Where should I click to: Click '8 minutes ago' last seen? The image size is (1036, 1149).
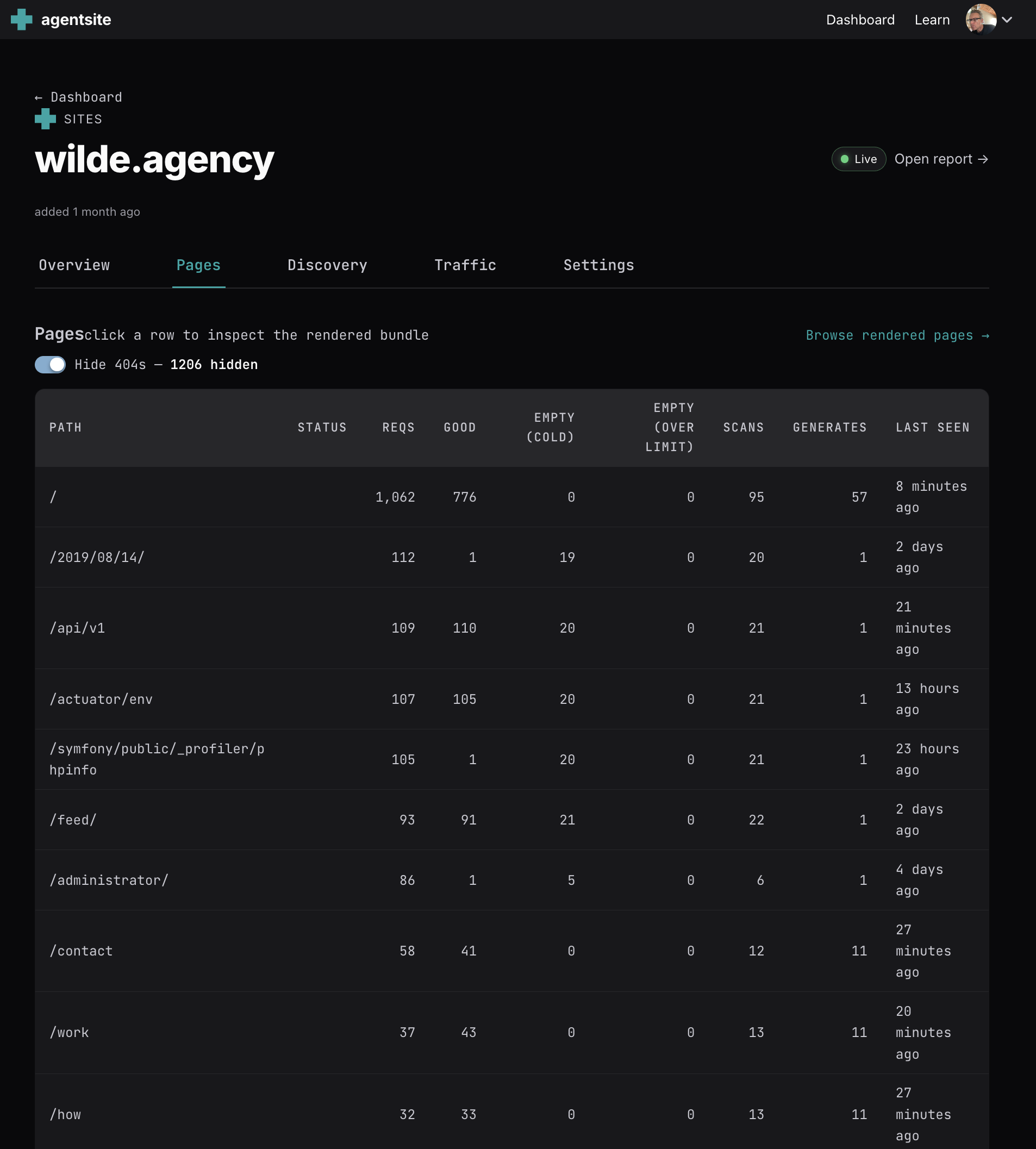[x=931, y=497]
